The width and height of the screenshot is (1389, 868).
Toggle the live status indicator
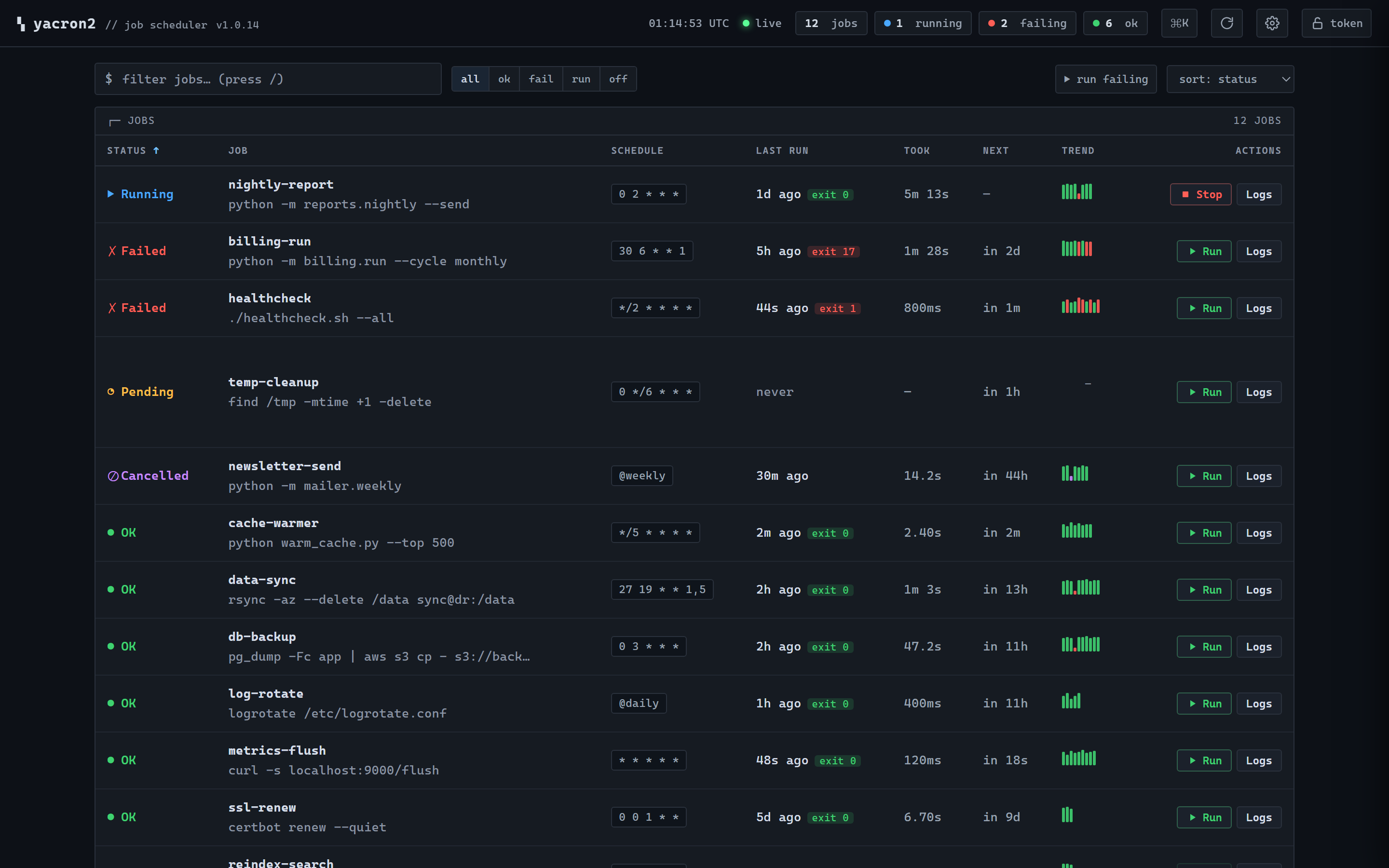coord(762,24)
